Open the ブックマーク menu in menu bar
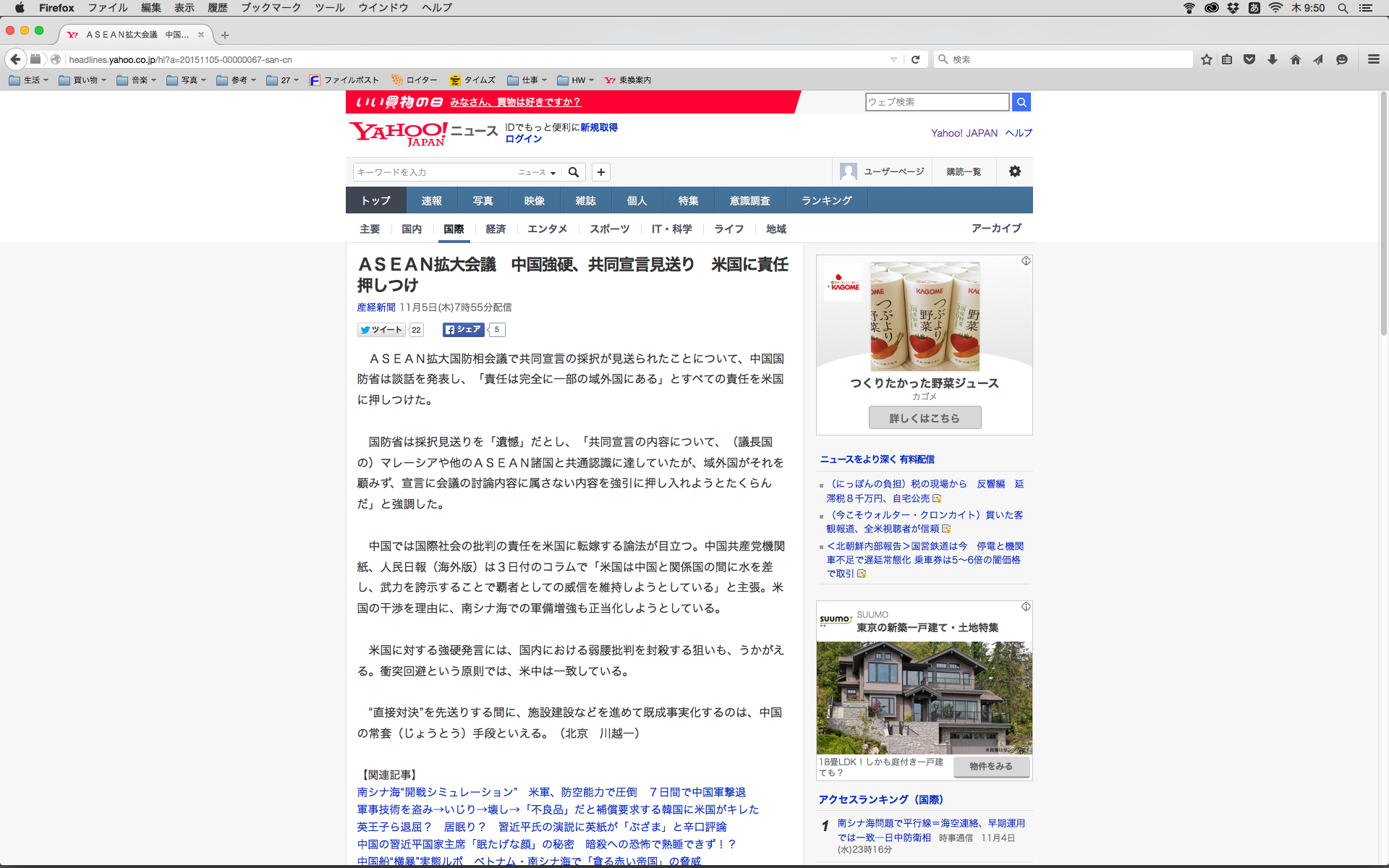 271,7
